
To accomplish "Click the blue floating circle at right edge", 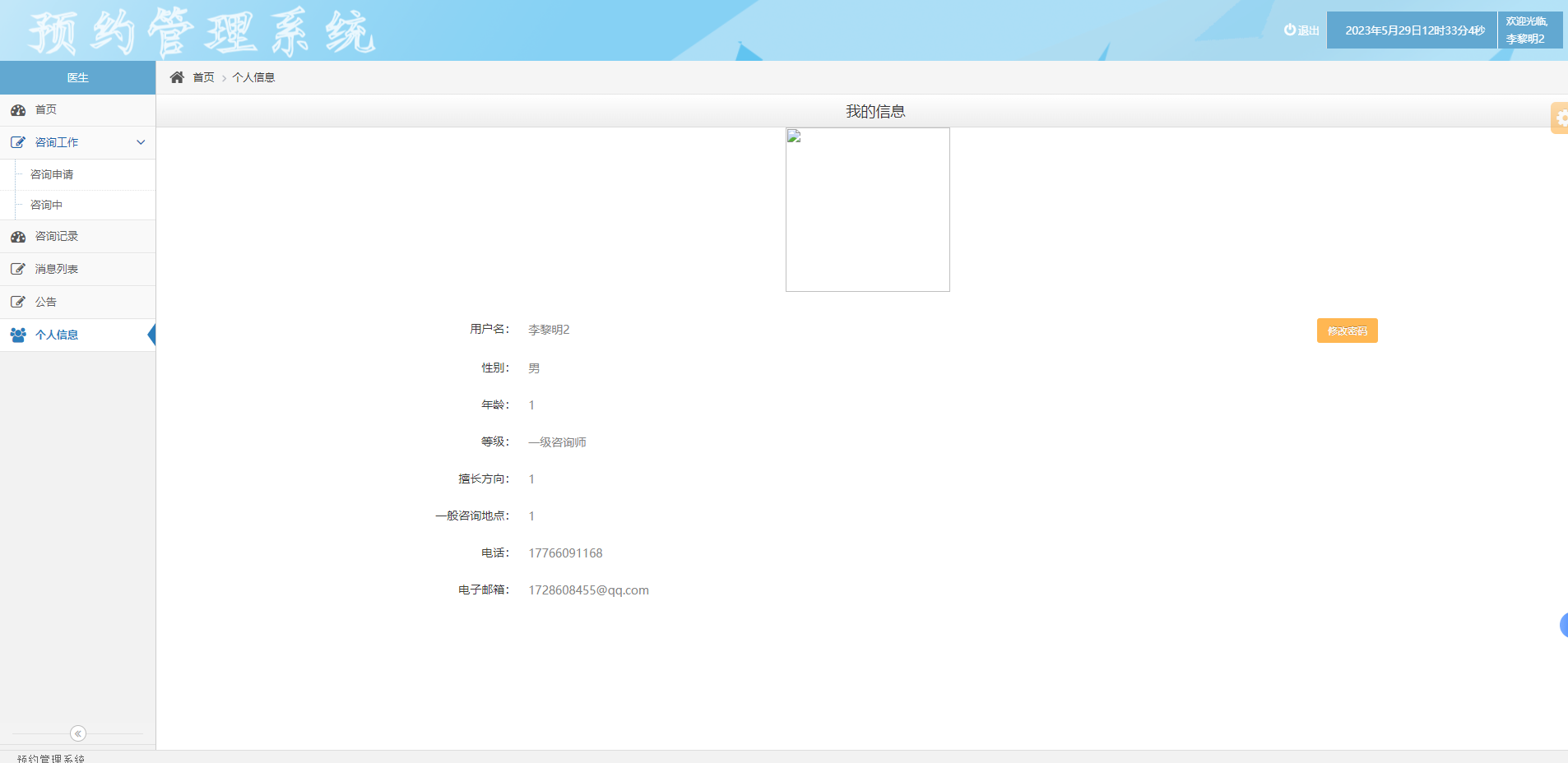I will click(1564, 625).
